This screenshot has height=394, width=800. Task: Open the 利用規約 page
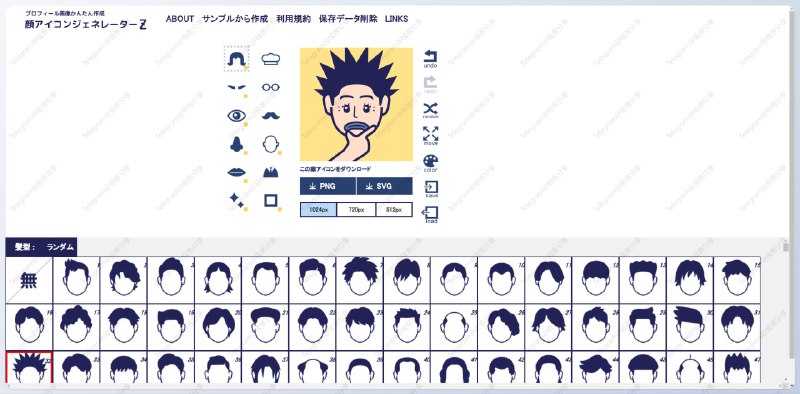click(293, 19)
